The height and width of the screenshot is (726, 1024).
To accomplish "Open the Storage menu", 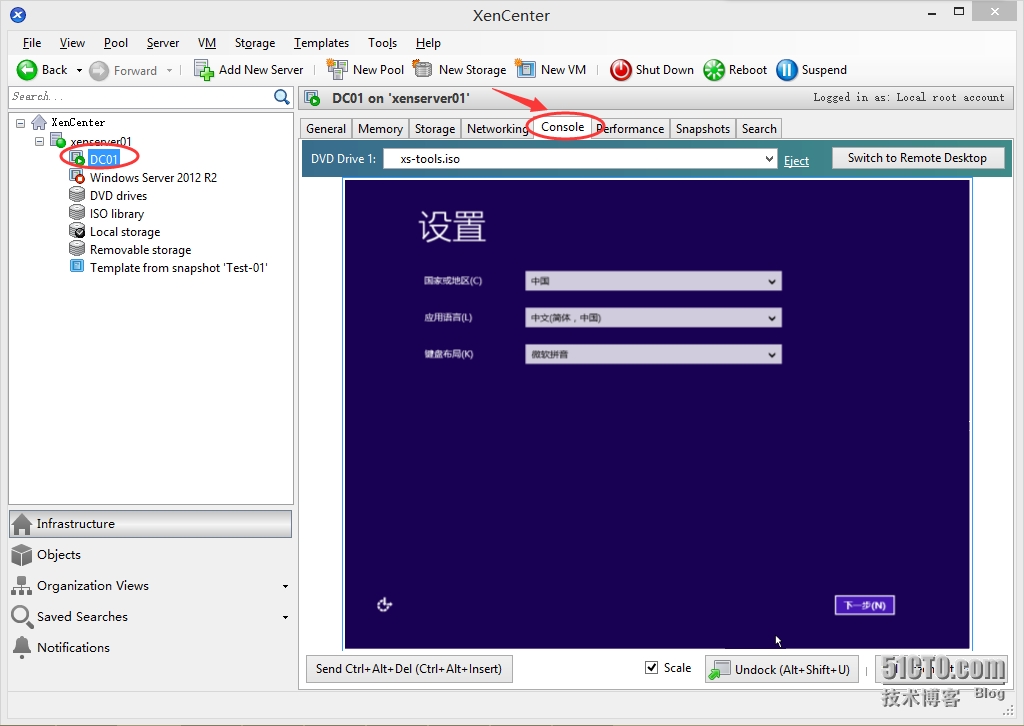I will pyautogui.click(x=255, y=43).
